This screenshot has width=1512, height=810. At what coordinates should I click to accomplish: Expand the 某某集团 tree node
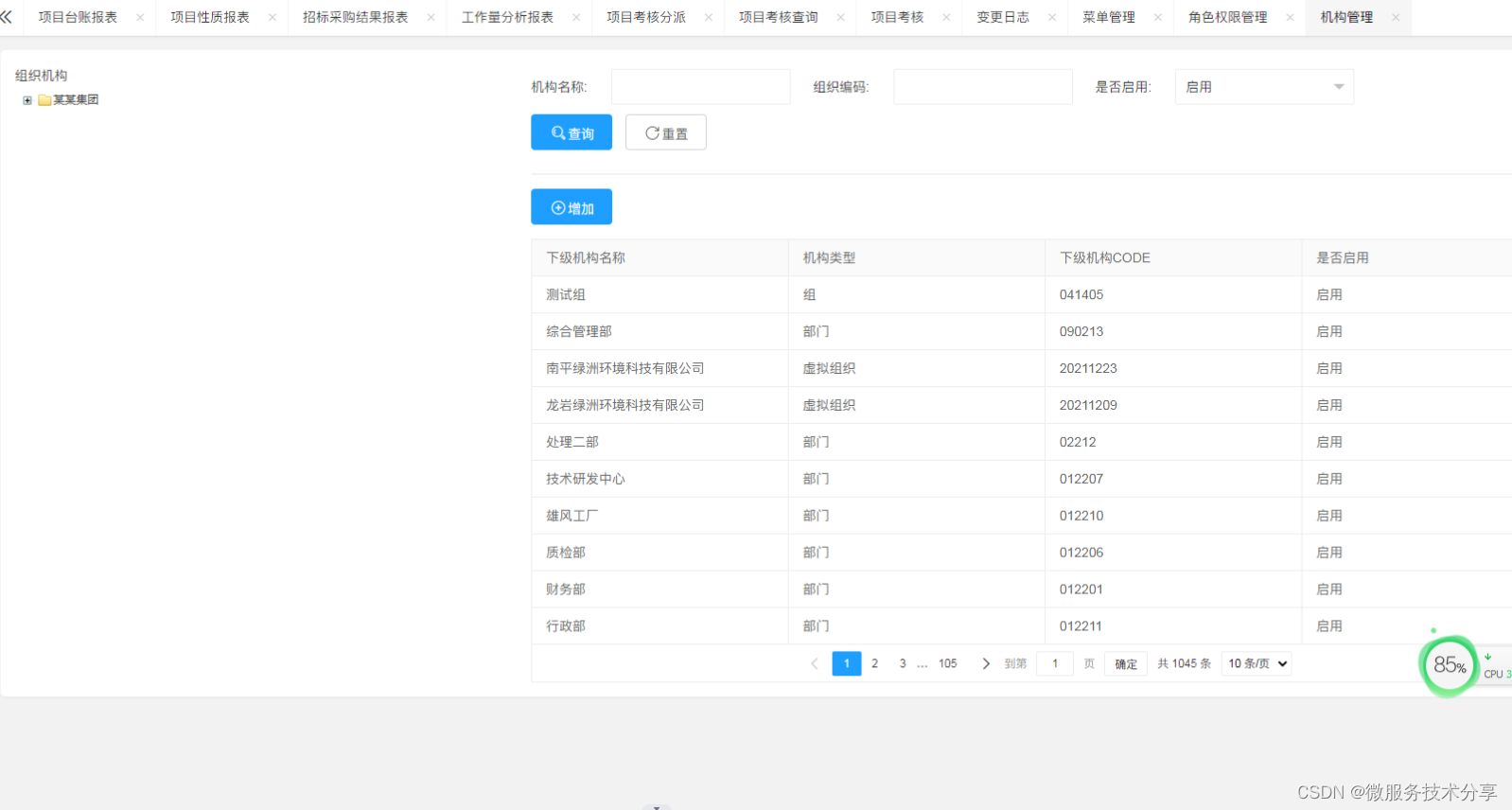[x=27, y=100]
